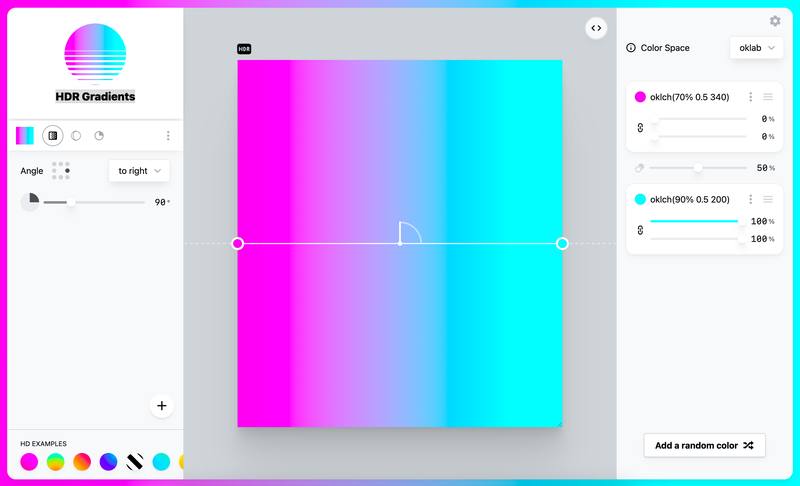Viewport: 800px width, 486px height.
Task: Load the solid magenta HD example
Action: pyautogui.click(x=29, y=462)
